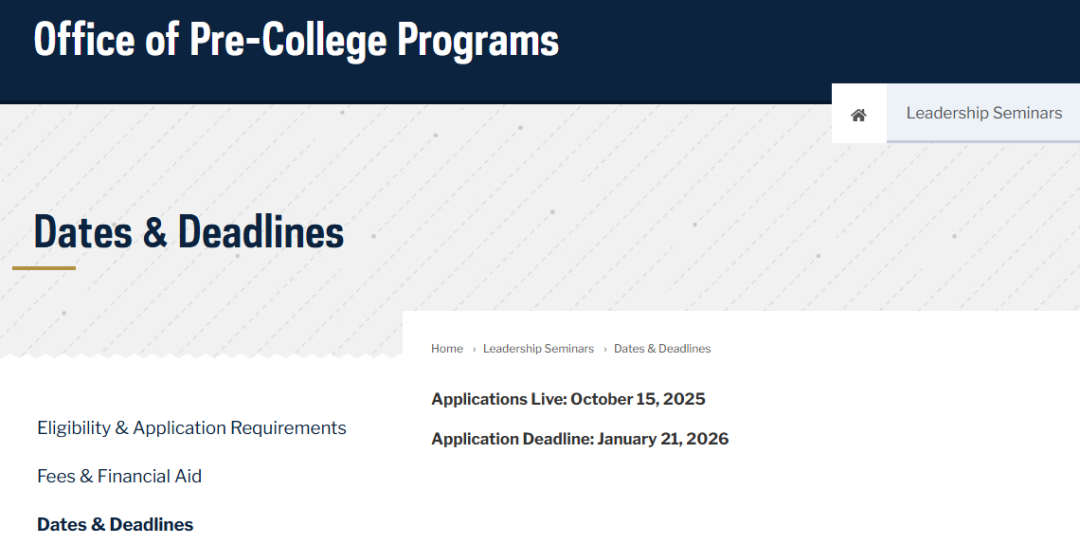Select the October 15, 2025 date text
Viewport: 1080px width, 544px height.
[638, 399]
